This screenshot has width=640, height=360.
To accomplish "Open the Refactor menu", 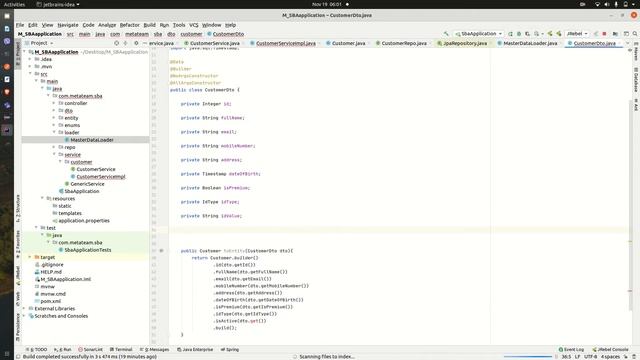I will (x=129, y=25).
